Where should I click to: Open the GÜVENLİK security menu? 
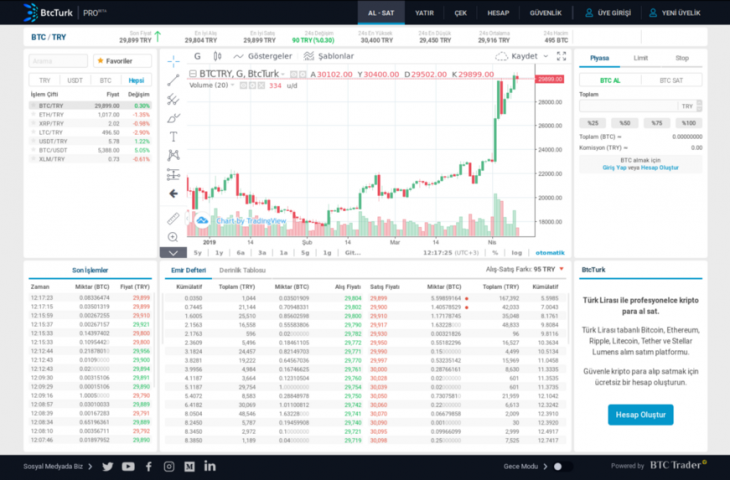coord(546,13)
